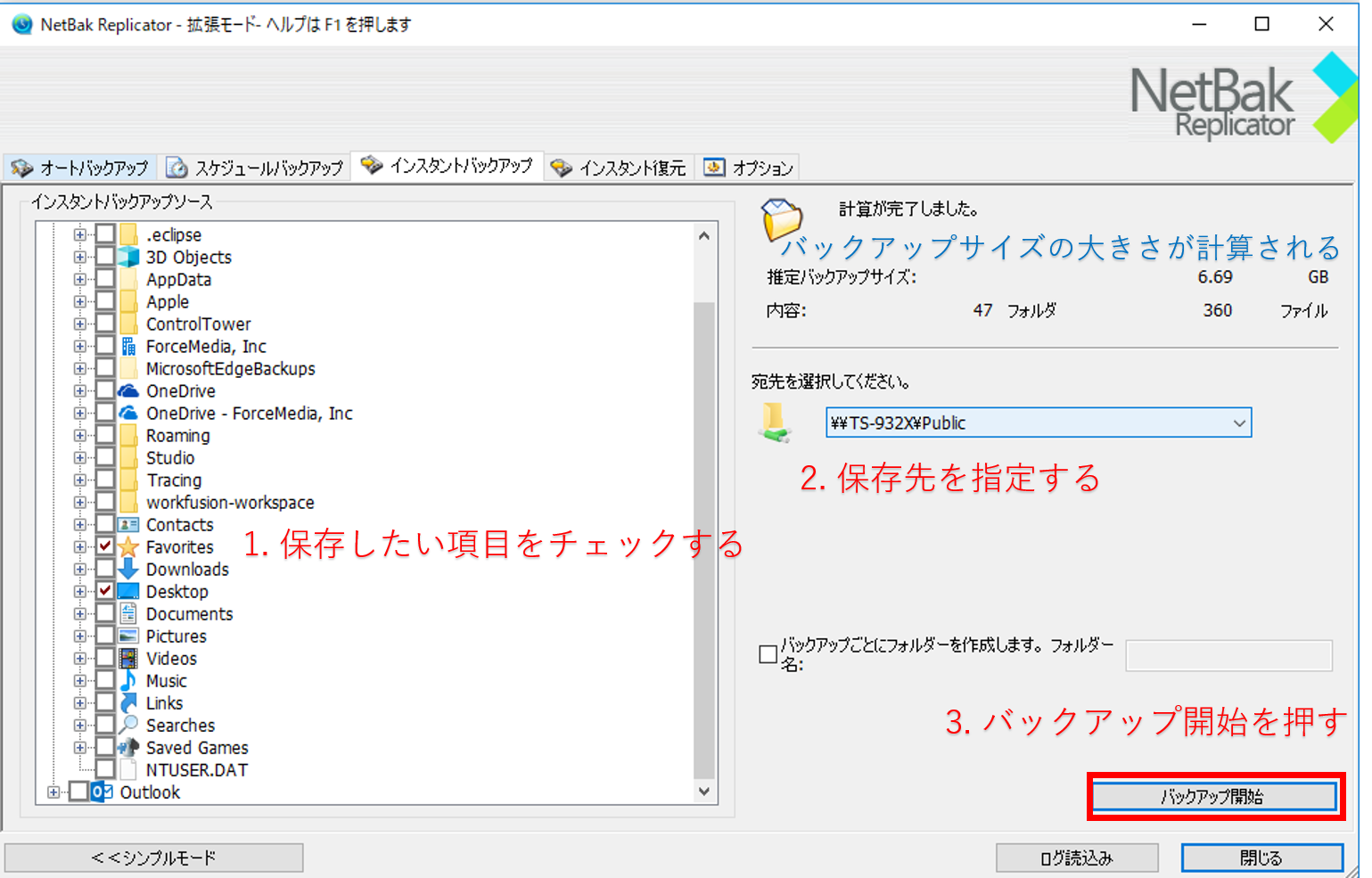Click the Downloads arrow icon
Screen dimensions: 1372x878
point(128,570)
